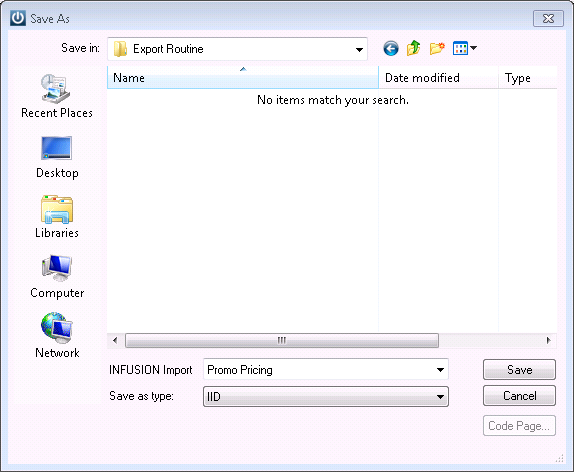Create a new folder with toolbar icon

point(437,48)
